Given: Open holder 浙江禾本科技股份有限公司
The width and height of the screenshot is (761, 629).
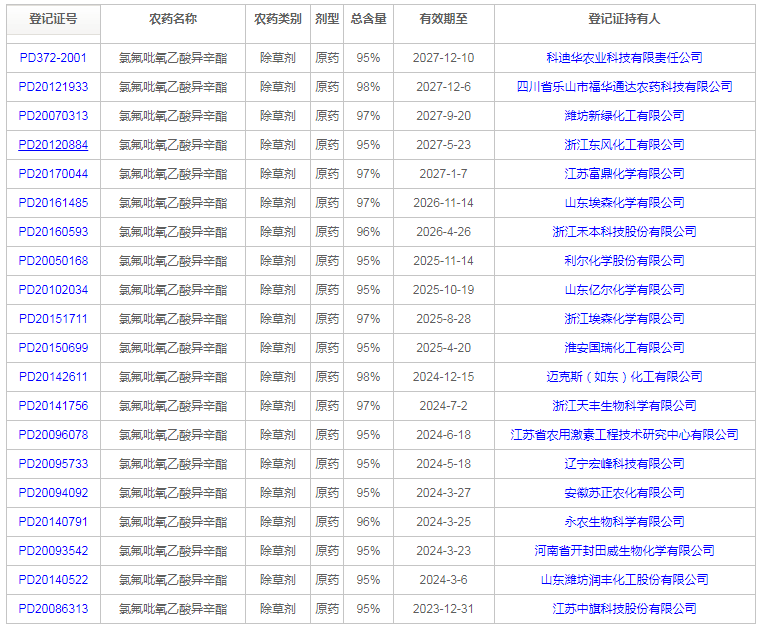Looking at the screenshot, I should pos(624,232).
